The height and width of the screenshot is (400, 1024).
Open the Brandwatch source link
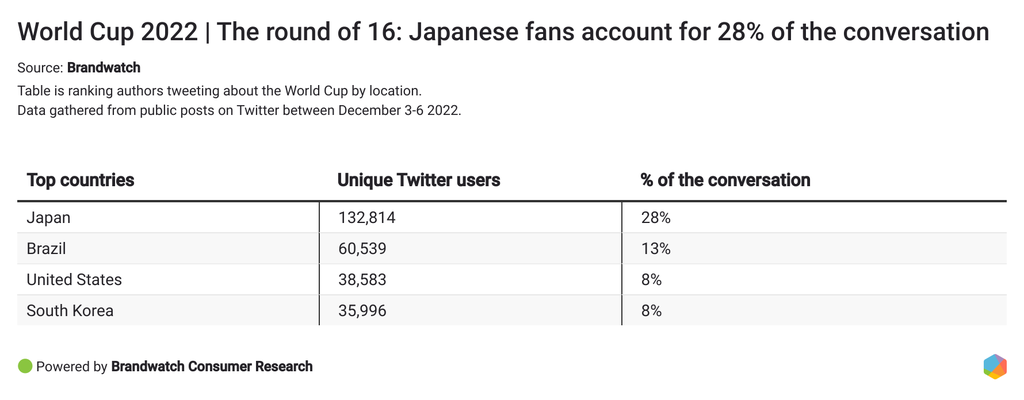[x=103, y=68]
